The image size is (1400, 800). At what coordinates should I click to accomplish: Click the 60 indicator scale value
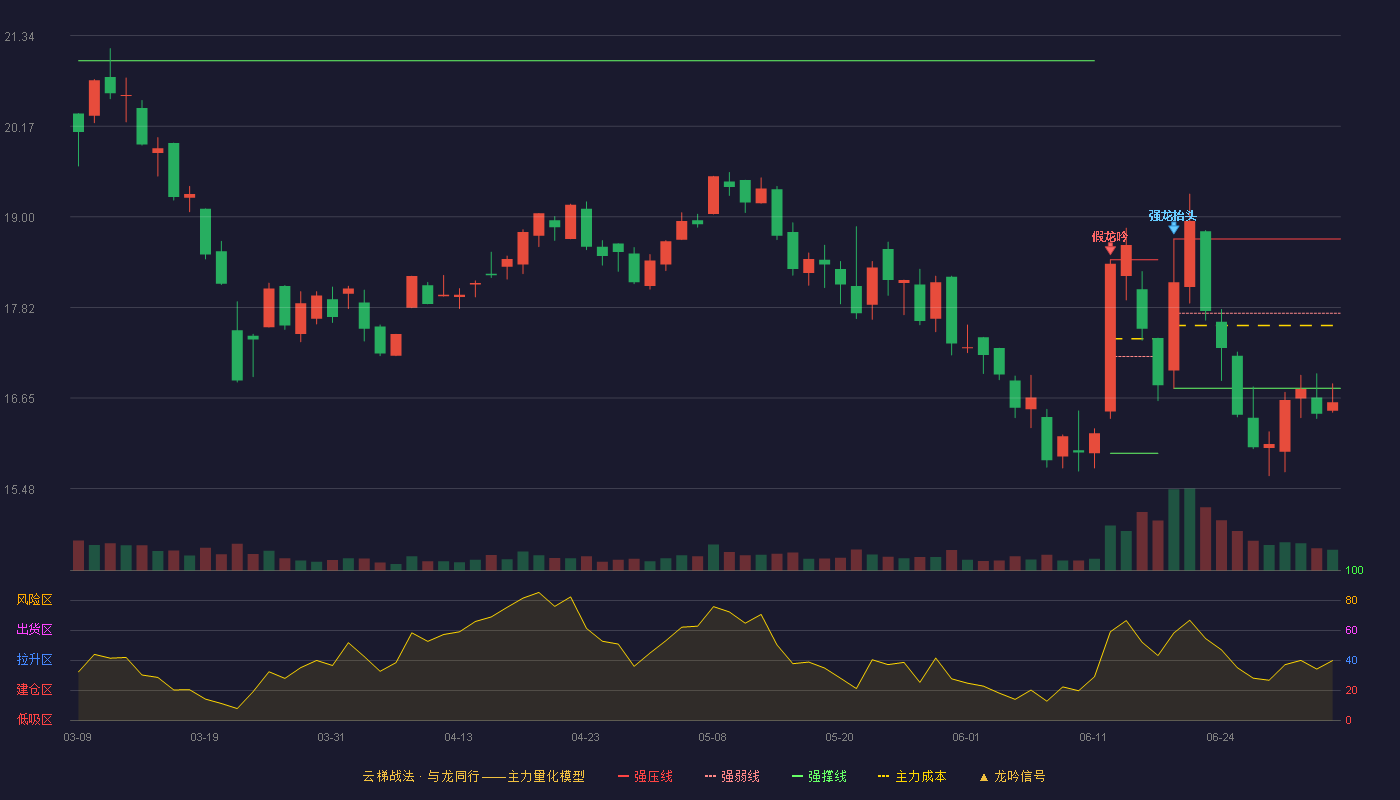tap(1351, 630)
